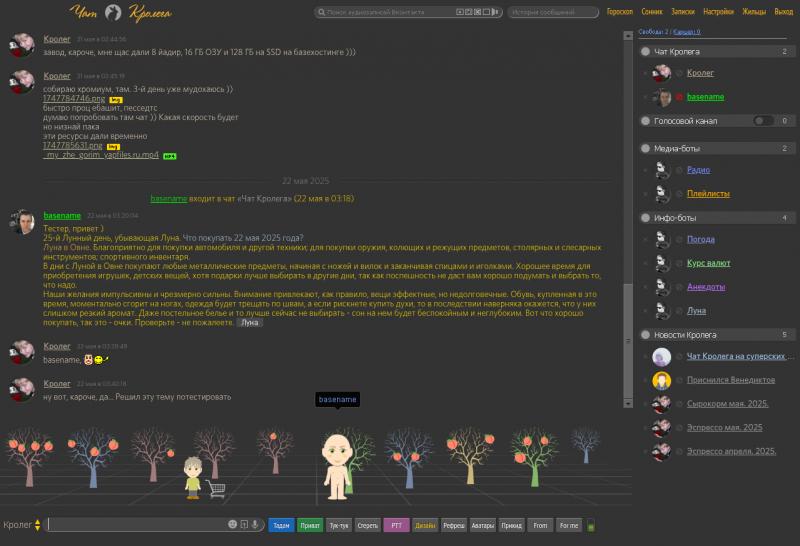Toggle the status circle beside Кролег user

point(680,73)
